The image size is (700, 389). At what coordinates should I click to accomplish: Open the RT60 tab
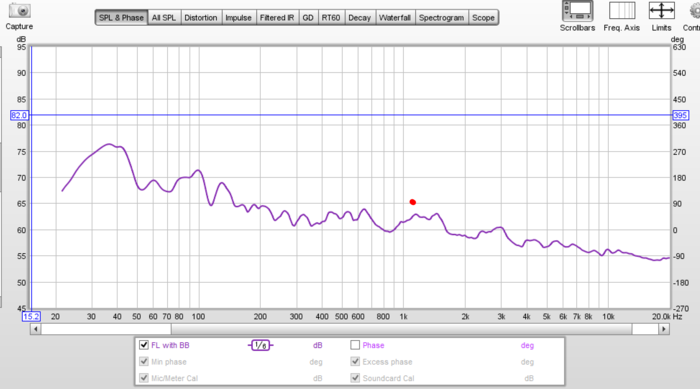[331, 18]
